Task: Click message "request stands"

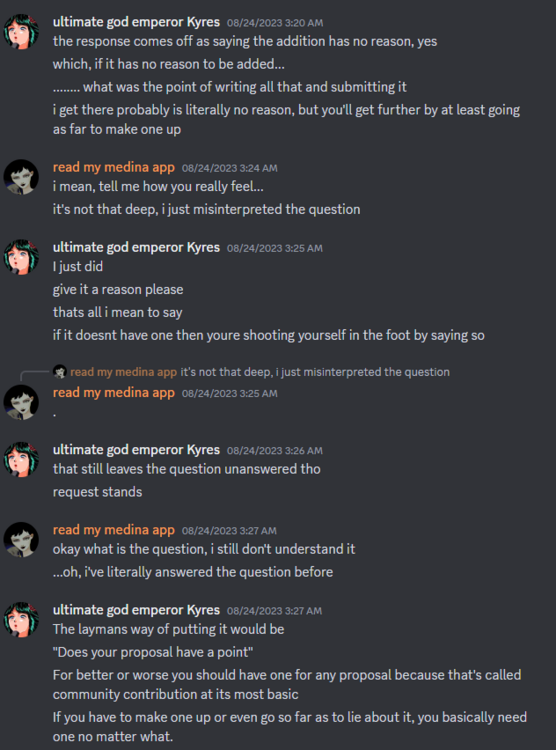Action: pos(98,492)
